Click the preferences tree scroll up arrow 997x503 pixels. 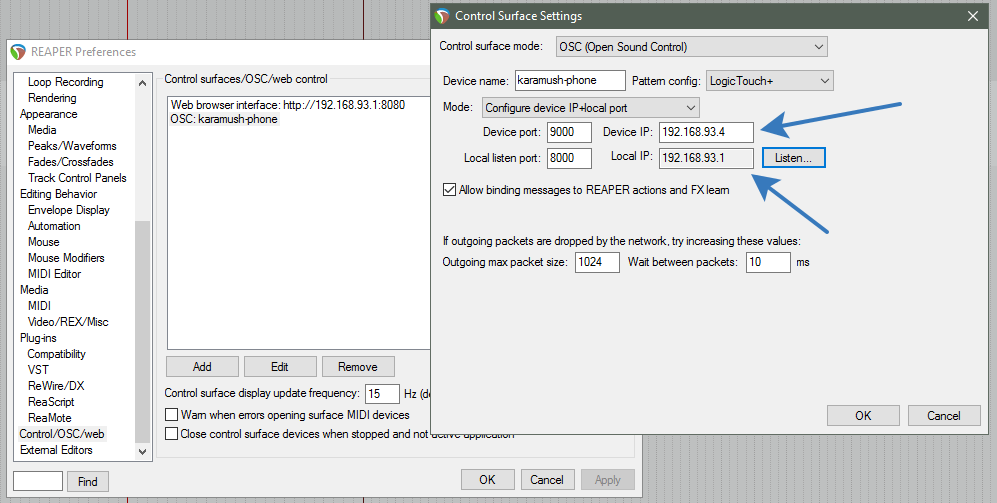pos(142,83)
